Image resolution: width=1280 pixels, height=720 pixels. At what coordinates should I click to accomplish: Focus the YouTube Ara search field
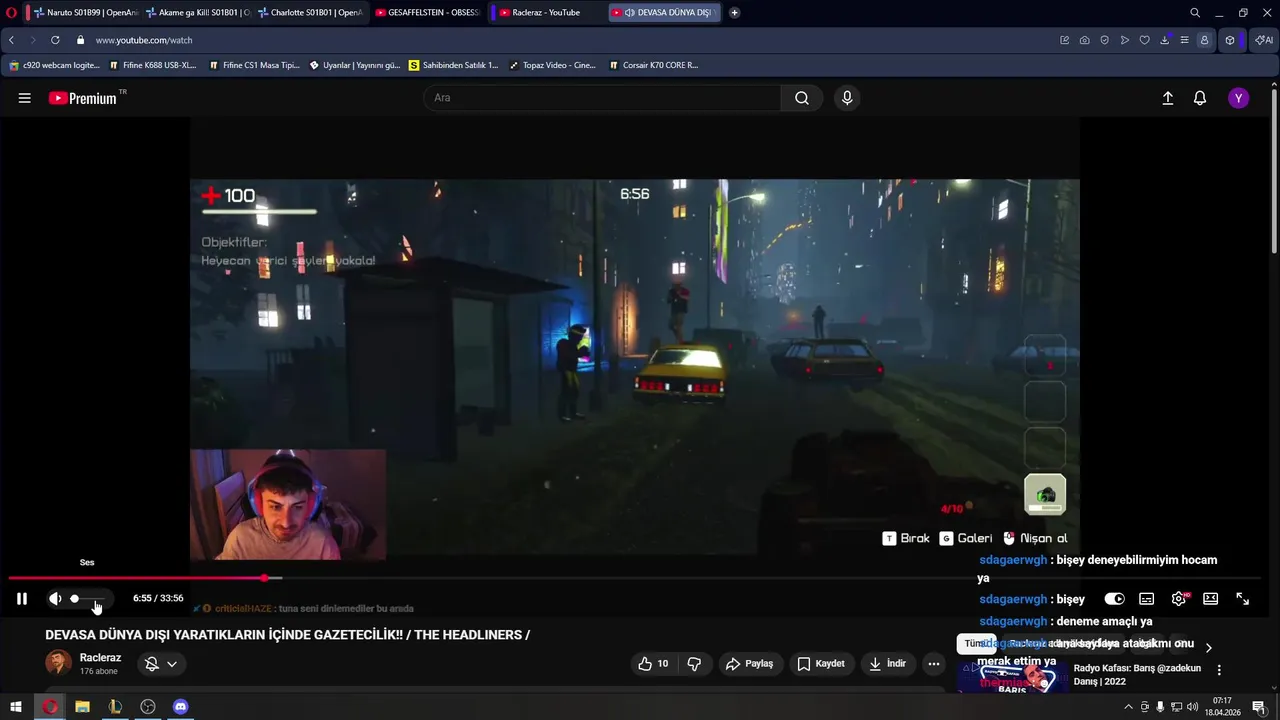[x=602, y=98]
